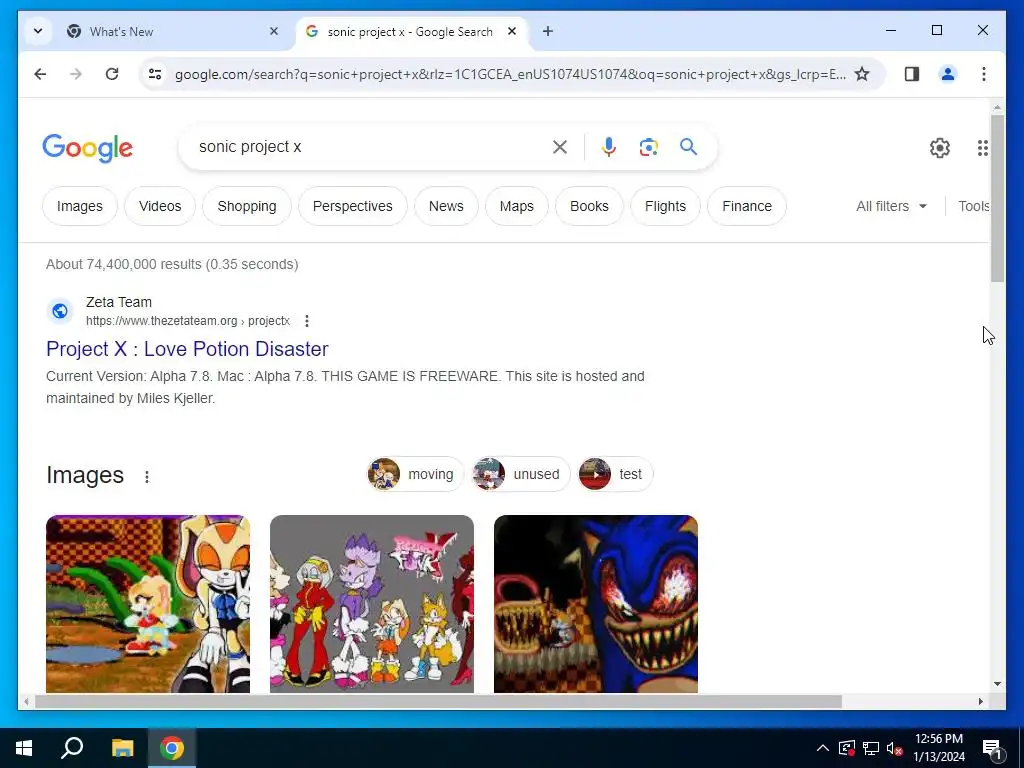Open the notification center

tap(992, 748)
